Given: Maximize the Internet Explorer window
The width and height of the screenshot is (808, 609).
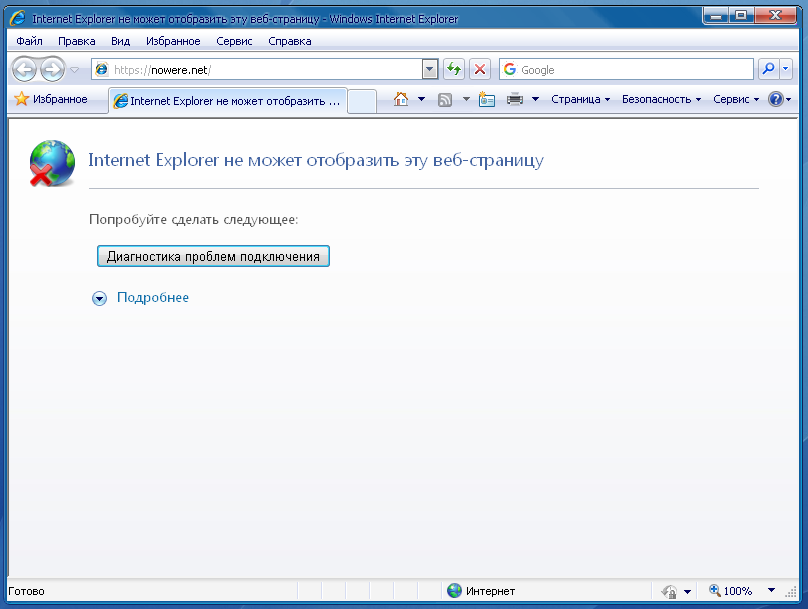Looking at the screenshot, I should pyautogui.click(x=741, y=16).
